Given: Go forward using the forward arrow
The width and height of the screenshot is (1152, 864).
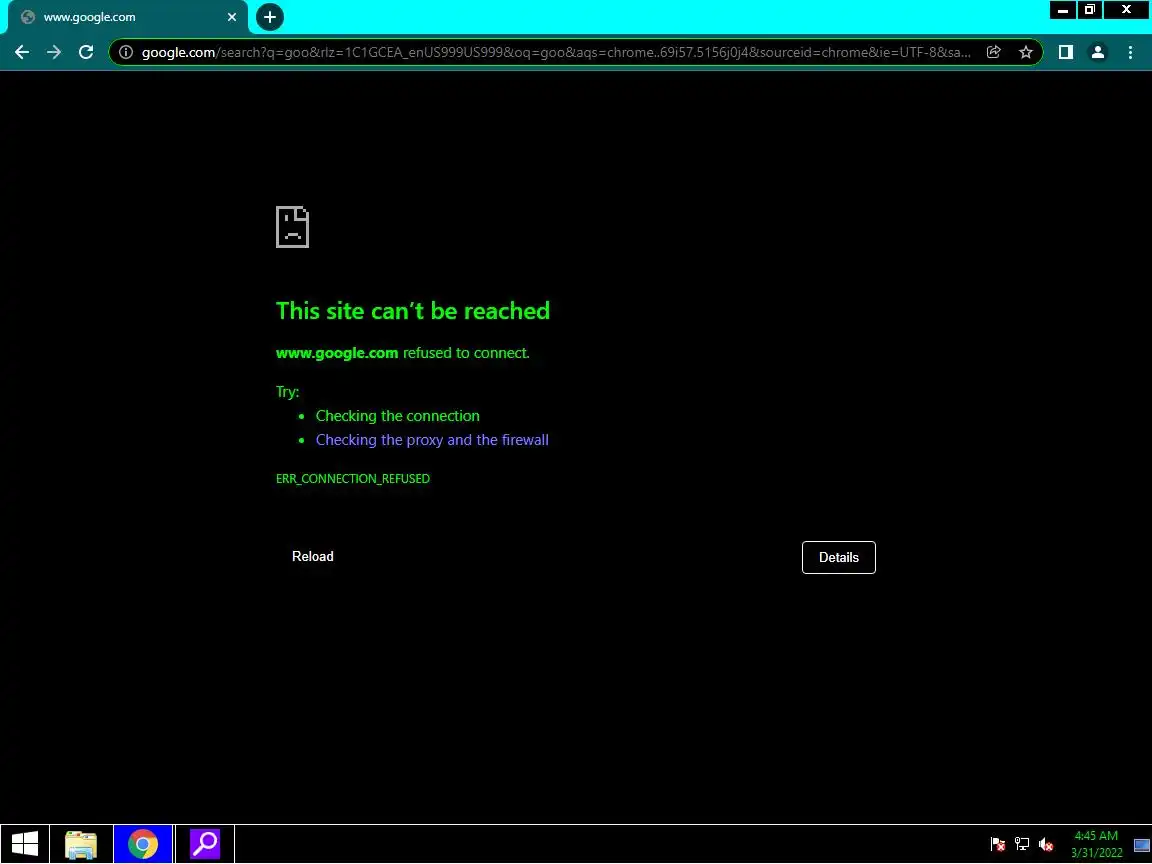Looking at the screenshot, I should (x=54, y=52).
